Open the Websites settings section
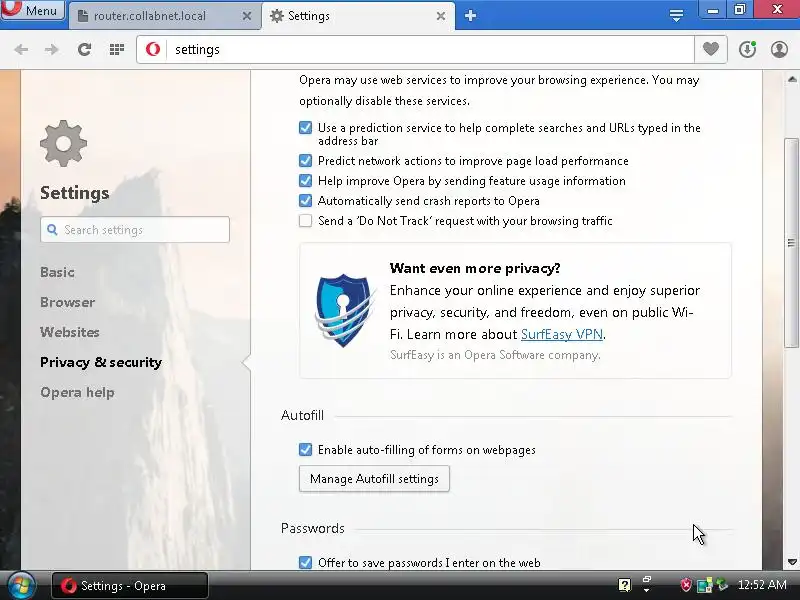Screen dimensions: 800x600 tap(70, 332)
